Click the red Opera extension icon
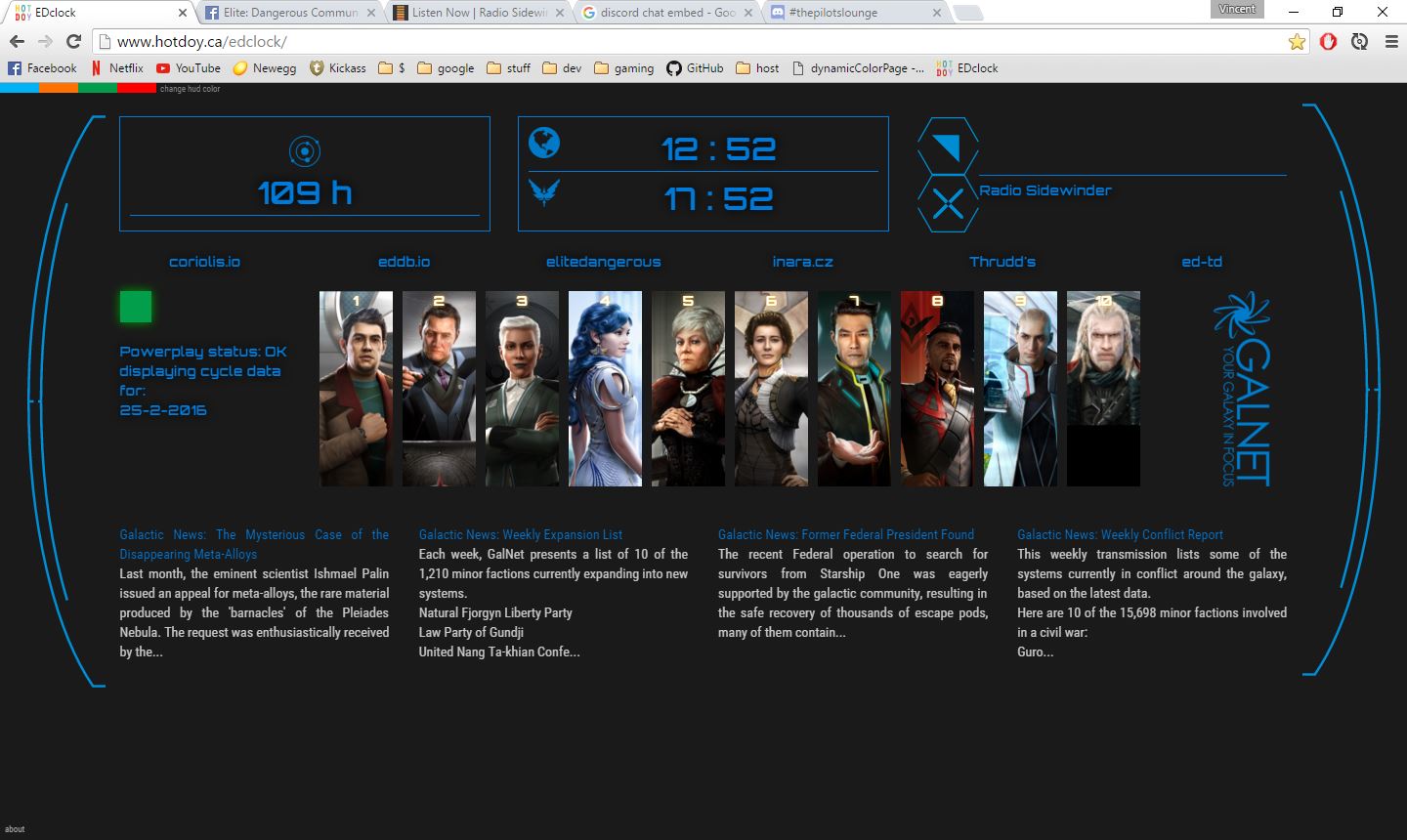Viewport: 1407px width, 840px height. pyautogui.click(x=1328, y=41)
